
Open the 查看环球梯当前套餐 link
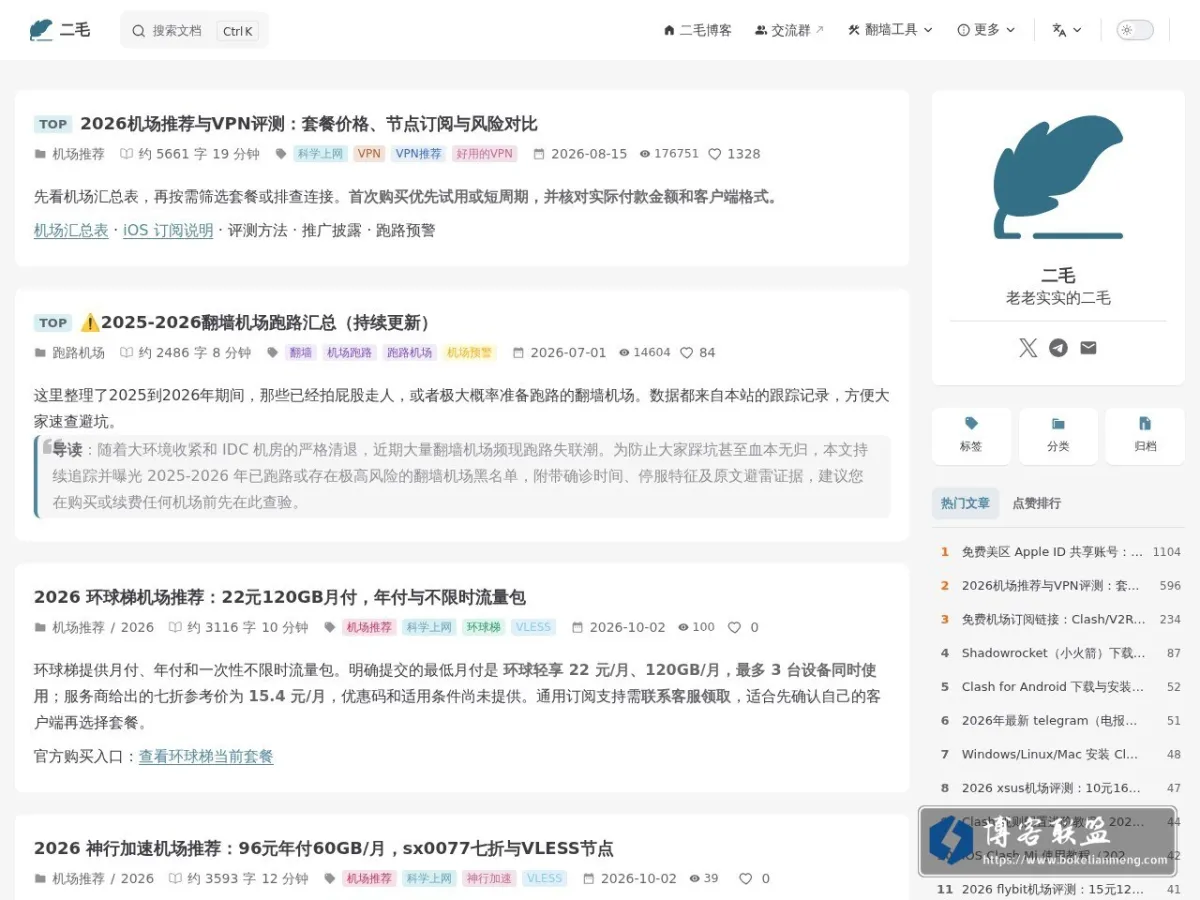pyautogui.click(x=206, y=757)
